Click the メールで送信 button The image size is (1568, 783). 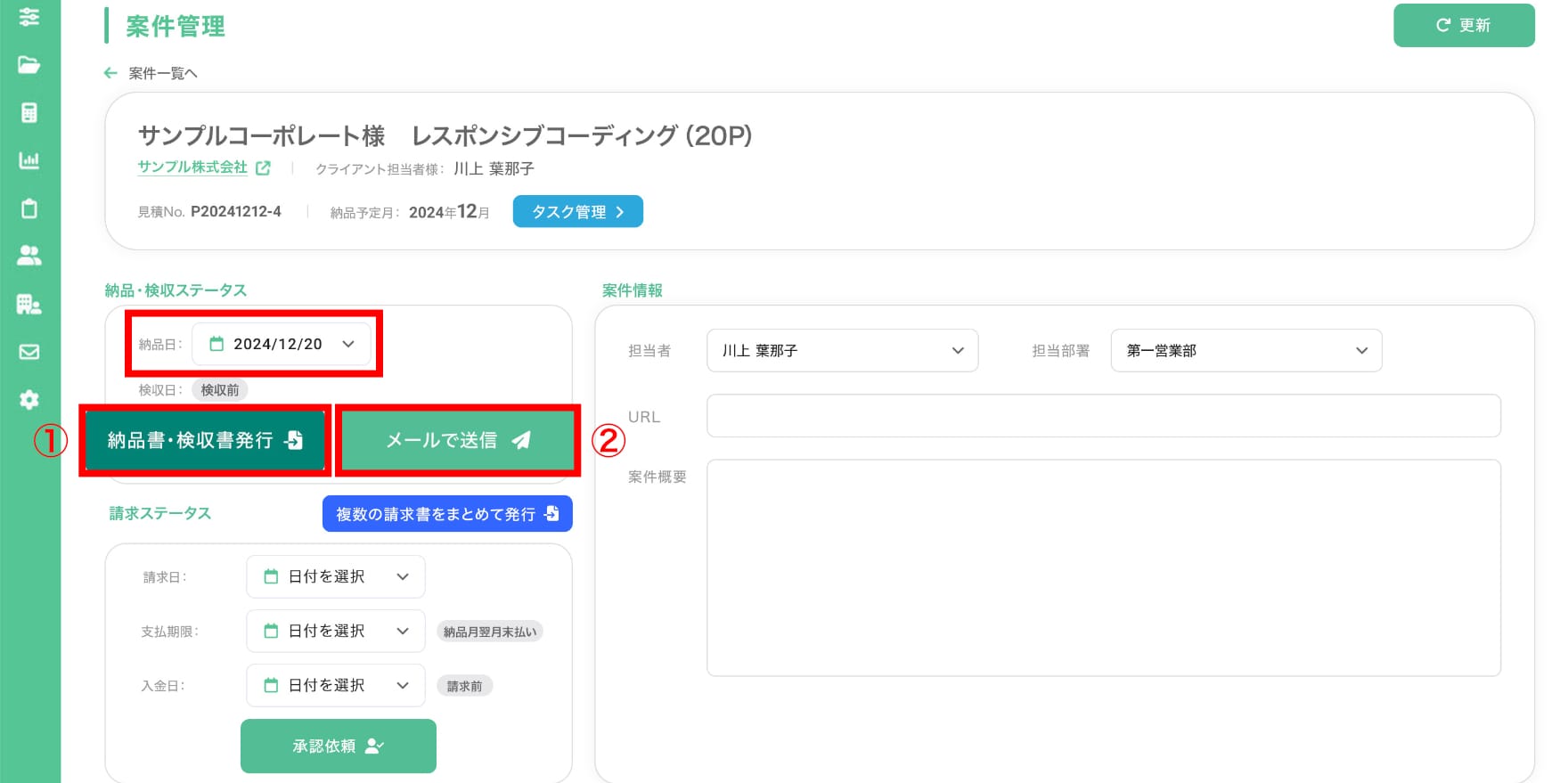coord(458,440)
